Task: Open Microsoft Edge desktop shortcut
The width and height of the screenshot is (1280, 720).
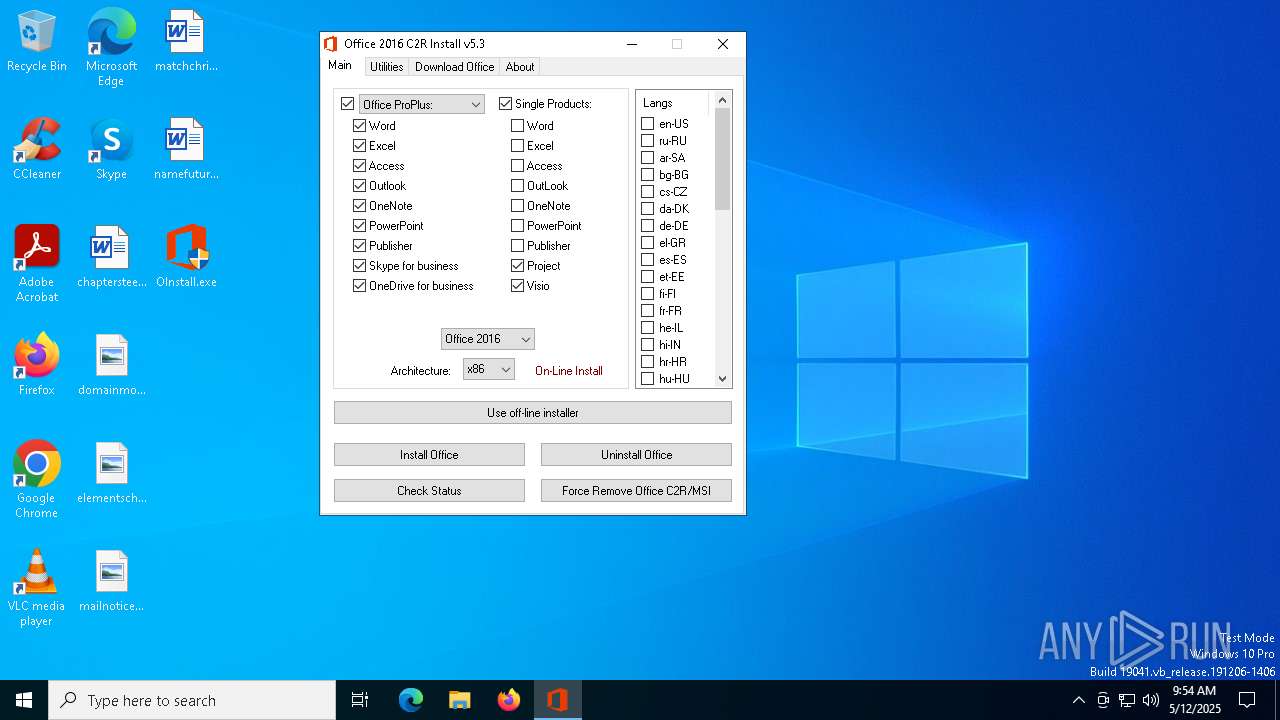Action: 111,48
